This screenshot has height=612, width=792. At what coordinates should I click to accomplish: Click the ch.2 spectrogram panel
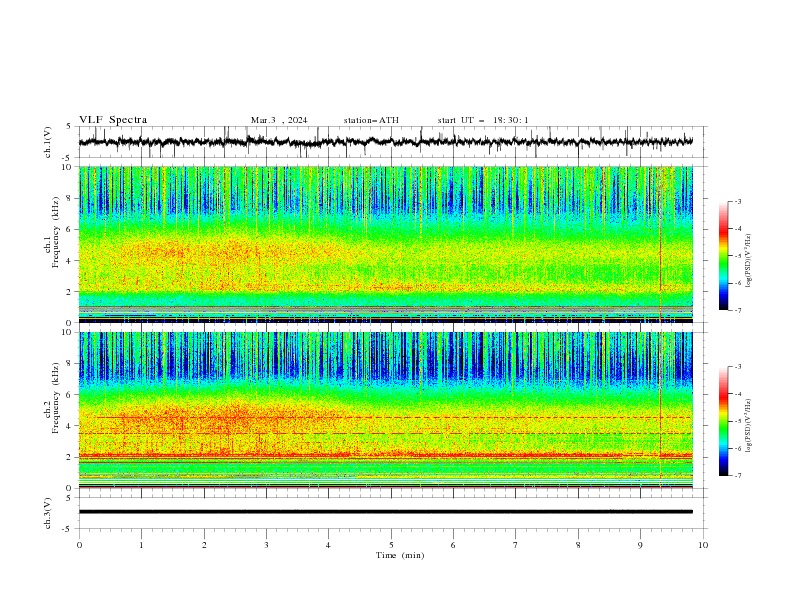[385, 410]
